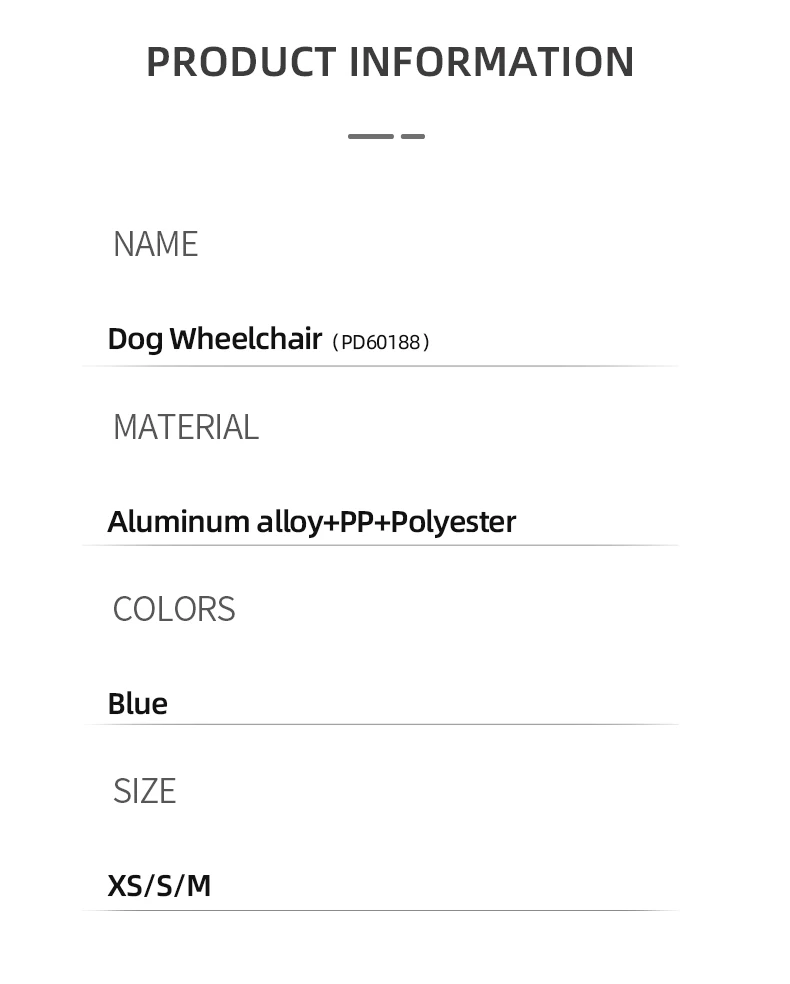This screenshot has height=984, width=790.
Task: Click the M size text
Action: pos(199,886)
